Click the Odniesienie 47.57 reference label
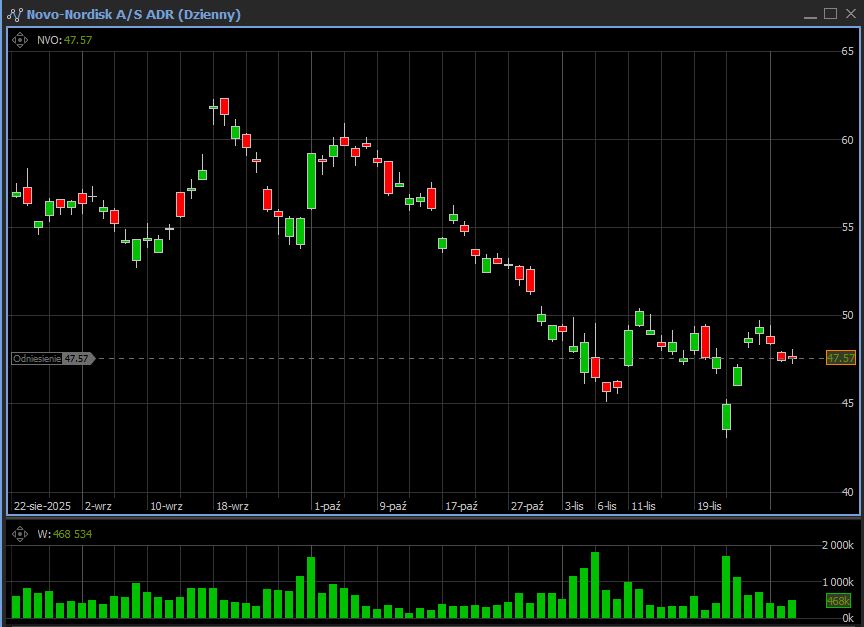 point(51,358)
